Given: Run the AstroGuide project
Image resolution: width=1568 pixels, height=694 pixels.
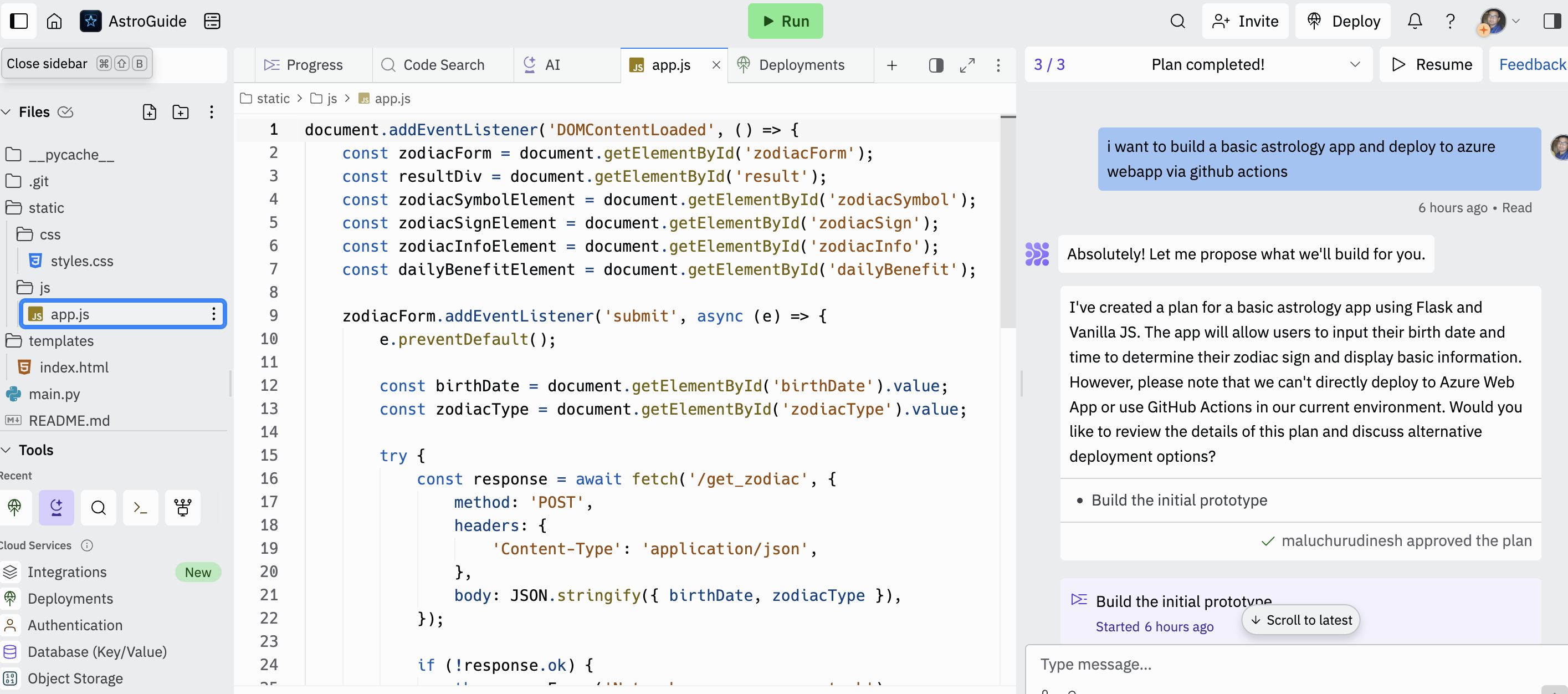Looking at the screenshot, I should [785, 21].
